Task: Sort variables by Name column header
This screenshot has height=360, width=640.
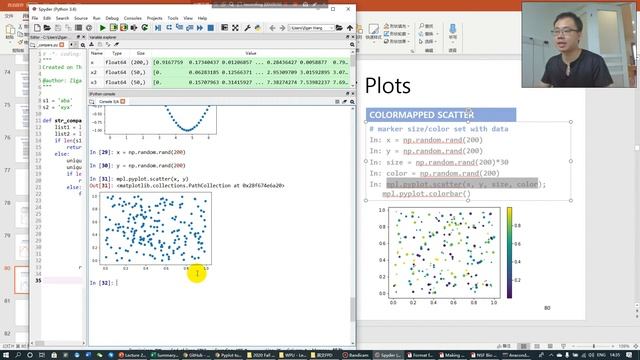Action: tap(97, 53)
